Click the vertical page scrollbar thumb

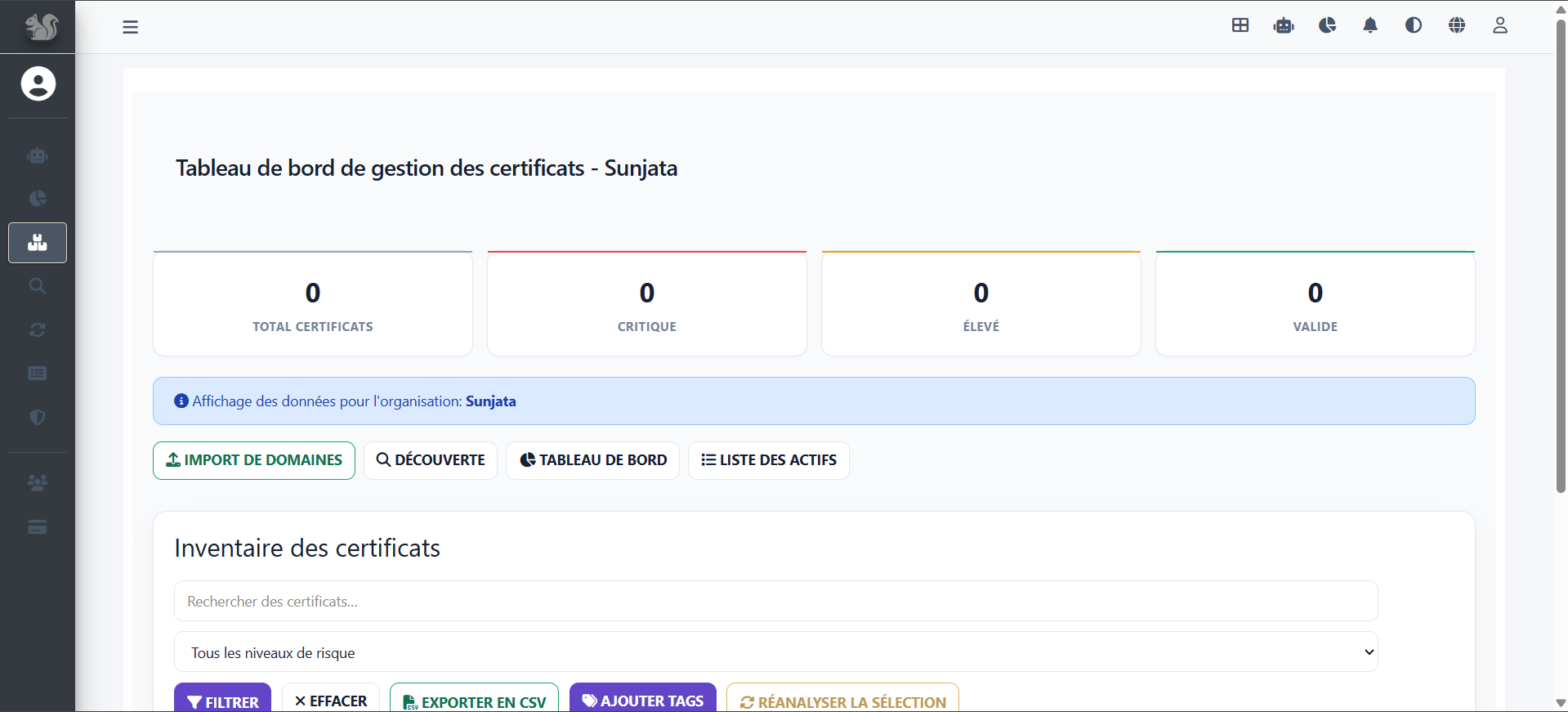(1561, 255)
